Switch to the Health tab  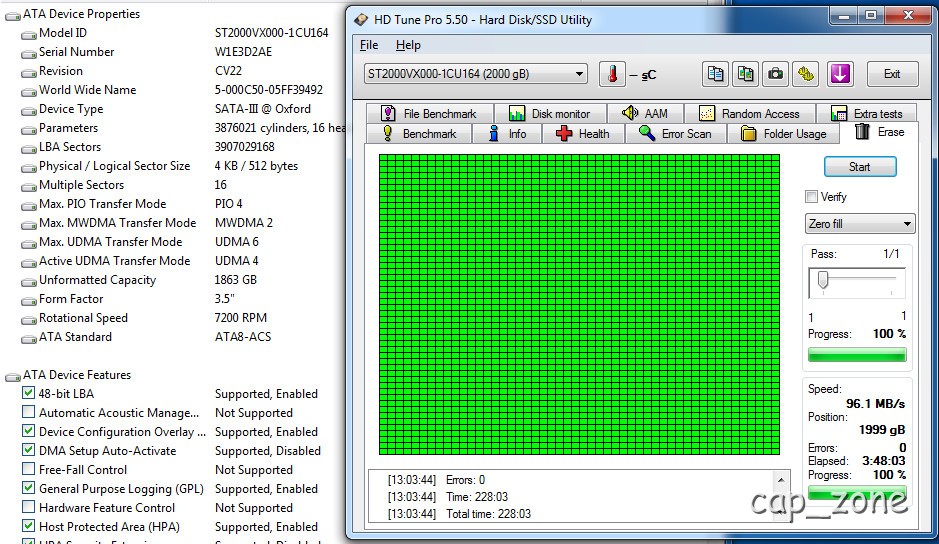[x=583, y=134]
